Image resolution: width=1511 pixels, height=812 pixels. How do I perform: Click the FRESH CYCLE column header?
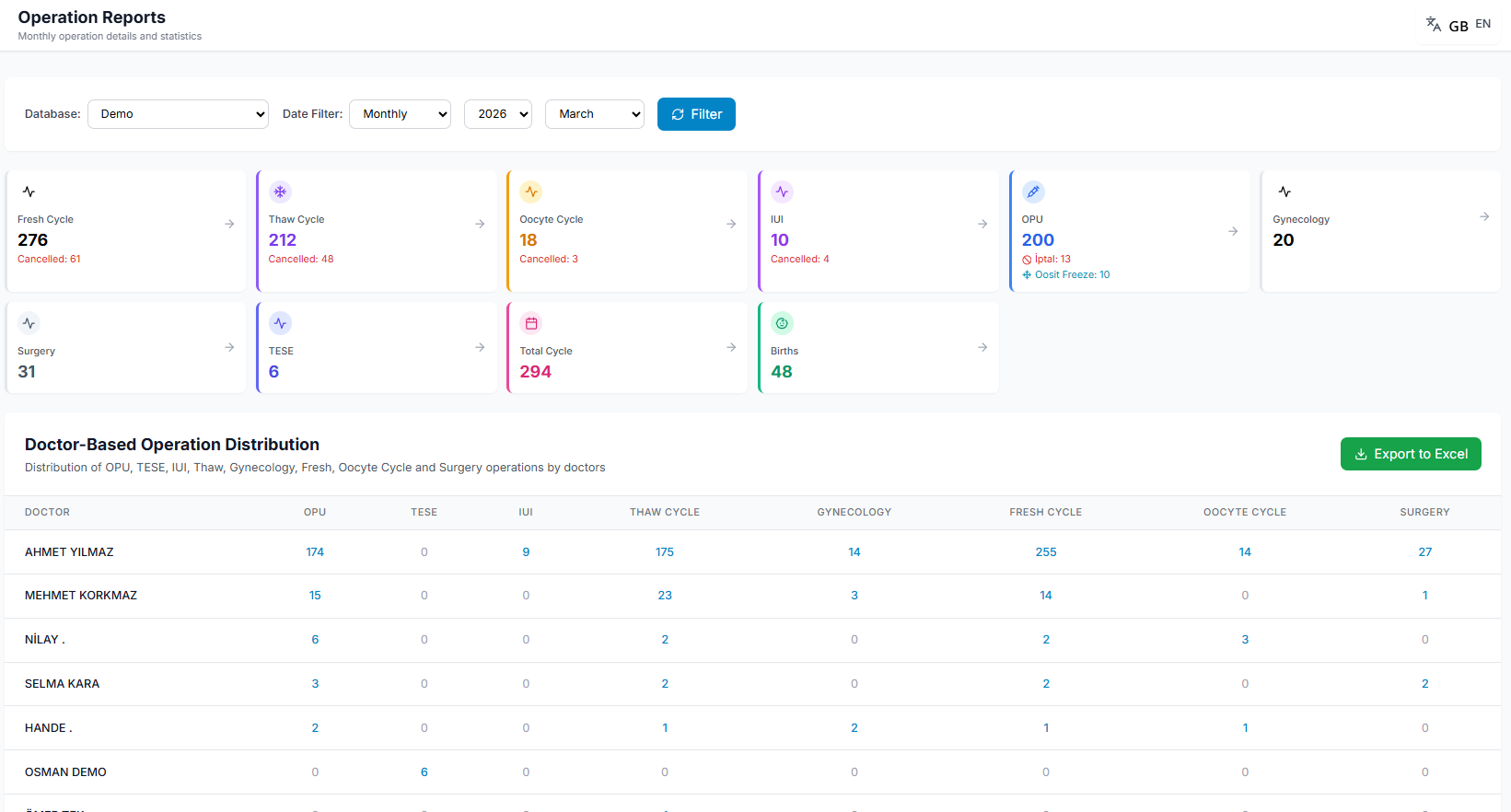click(1046, 512)
